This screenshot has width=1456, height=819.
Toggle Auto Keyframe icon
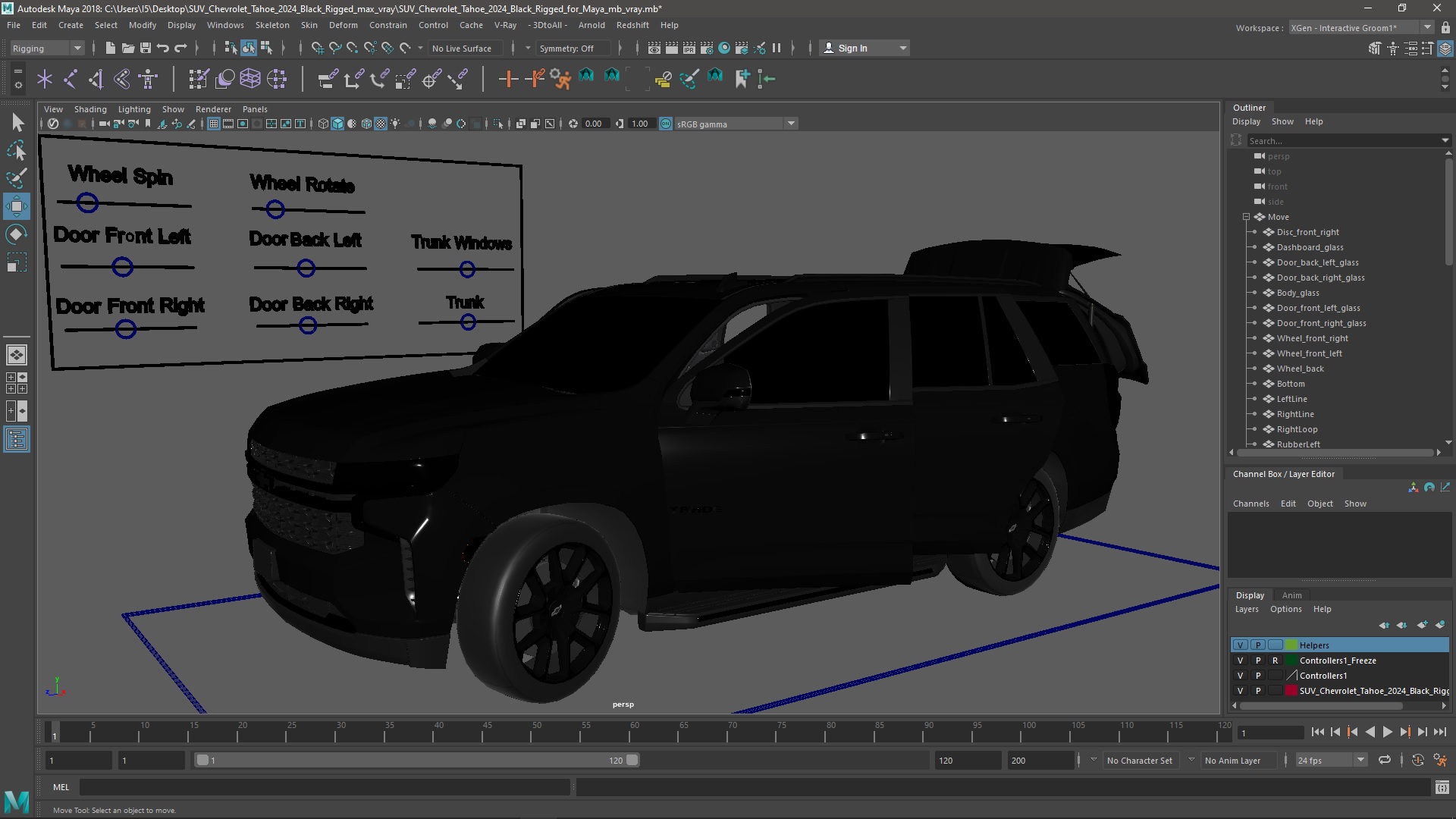pyautogui.click(x=1417, y=760)
